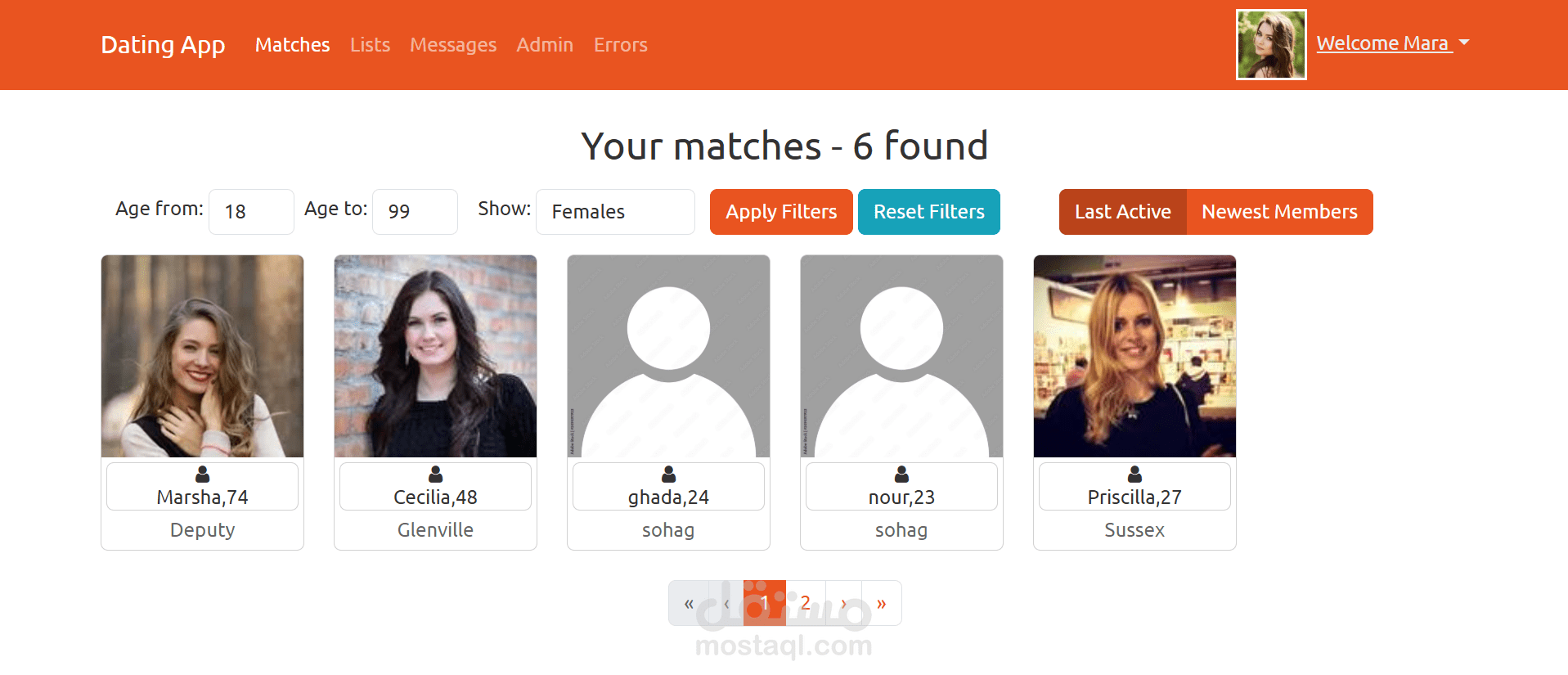Open Priscilla's profile photo
The width and height of the screenshot is (1568, 675).
(1134, 356)
